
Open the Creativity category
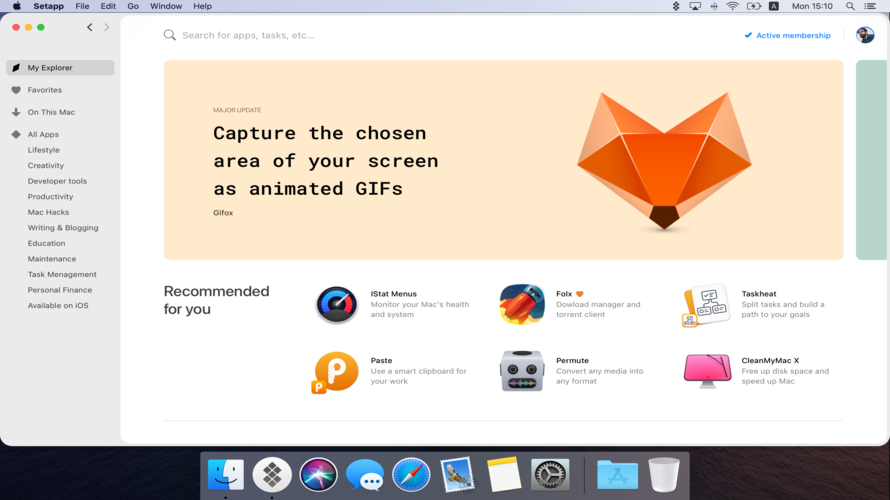coord(46,166)
